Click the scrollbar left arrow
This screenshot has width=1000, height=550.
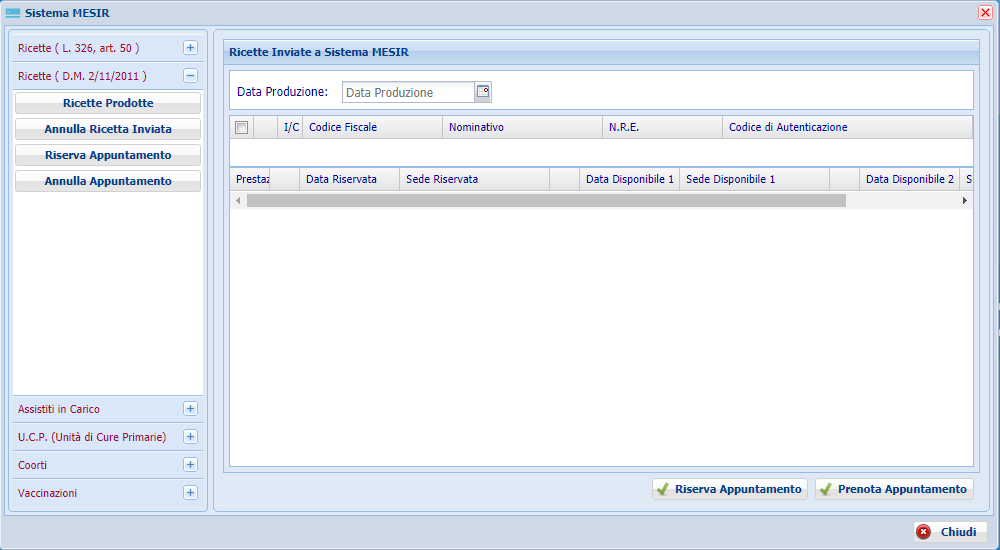coord(239,200)
